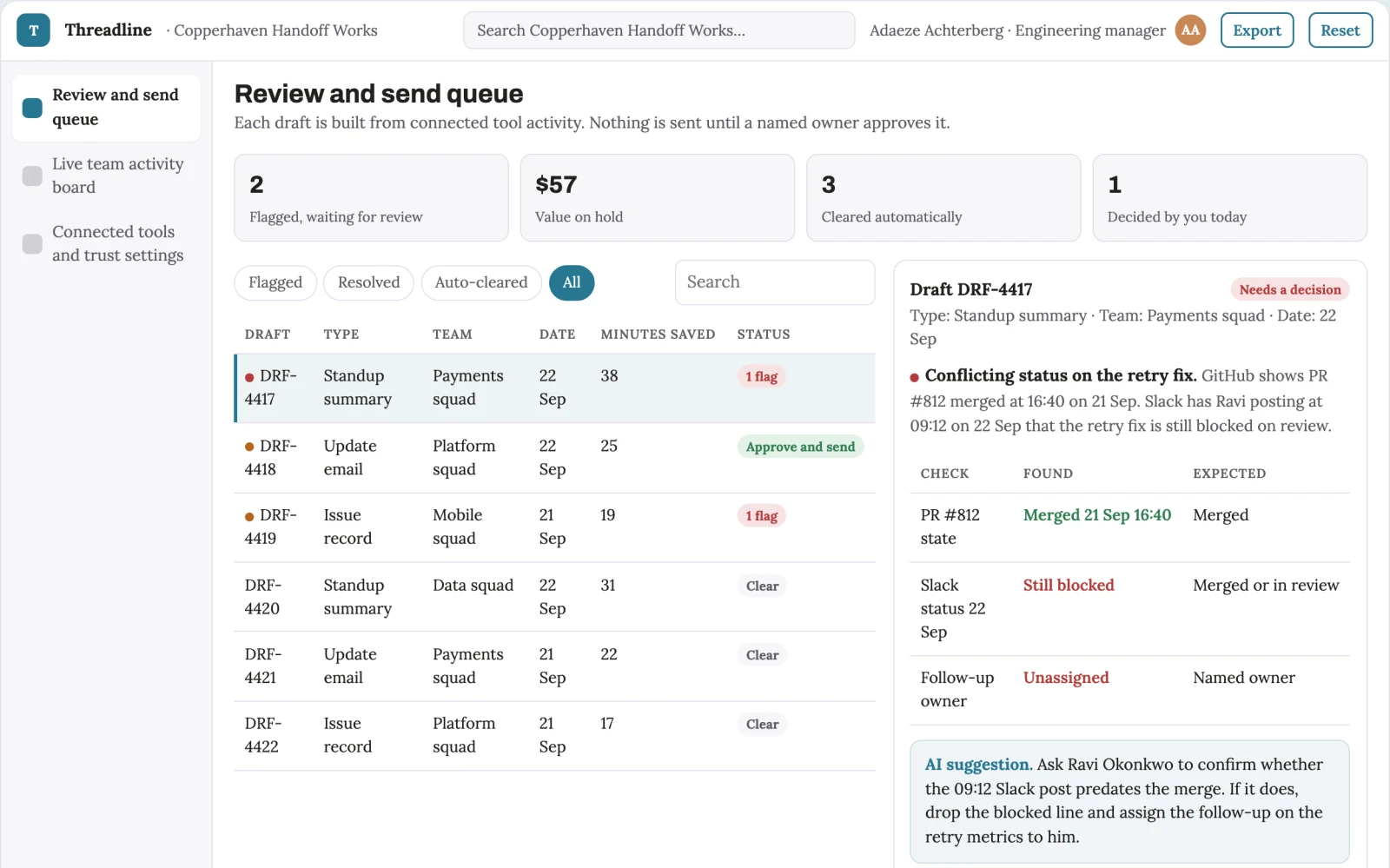Click the DATE column header
The height and width of the screenshot is (868, 1390).
click(557, 335)
